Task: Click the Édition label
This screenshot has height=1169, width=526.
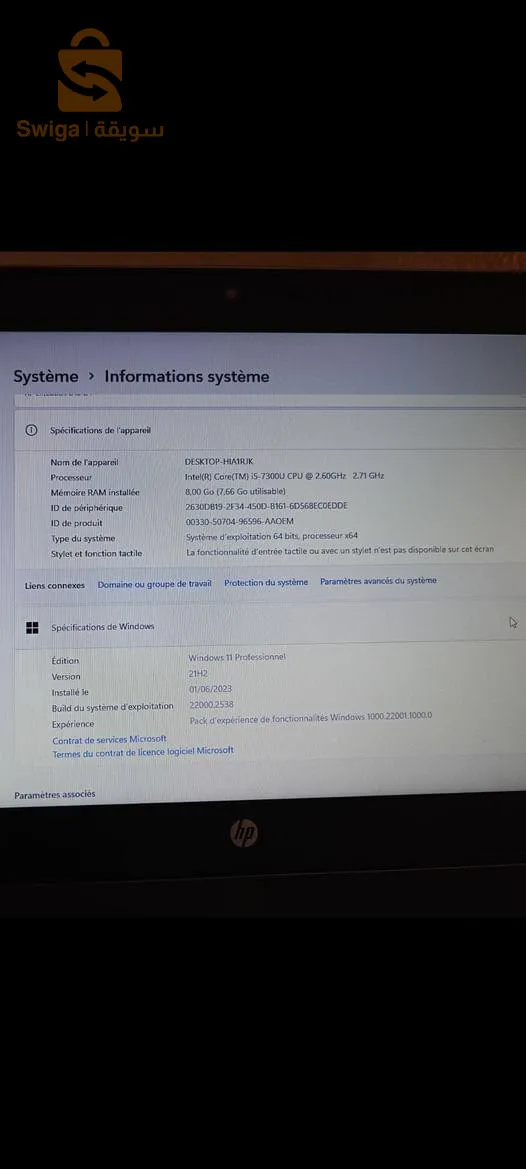Action: [x=65, y=661]
